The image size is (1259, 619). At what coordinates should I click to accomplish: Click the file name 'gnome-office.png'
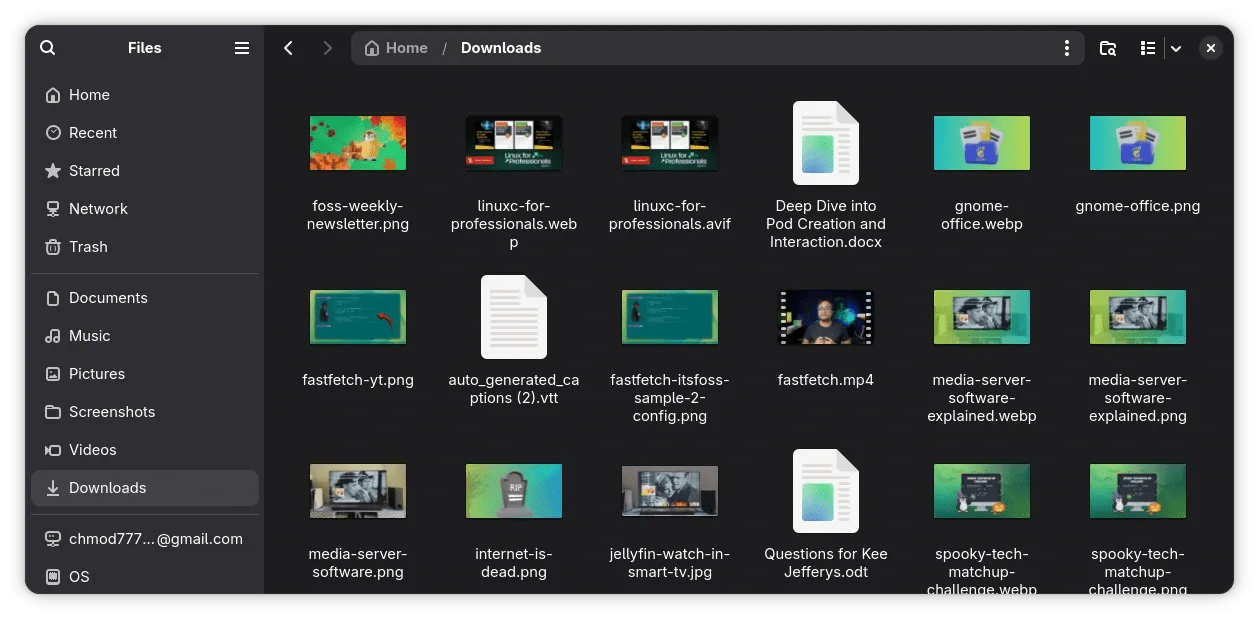[1138, 206]
